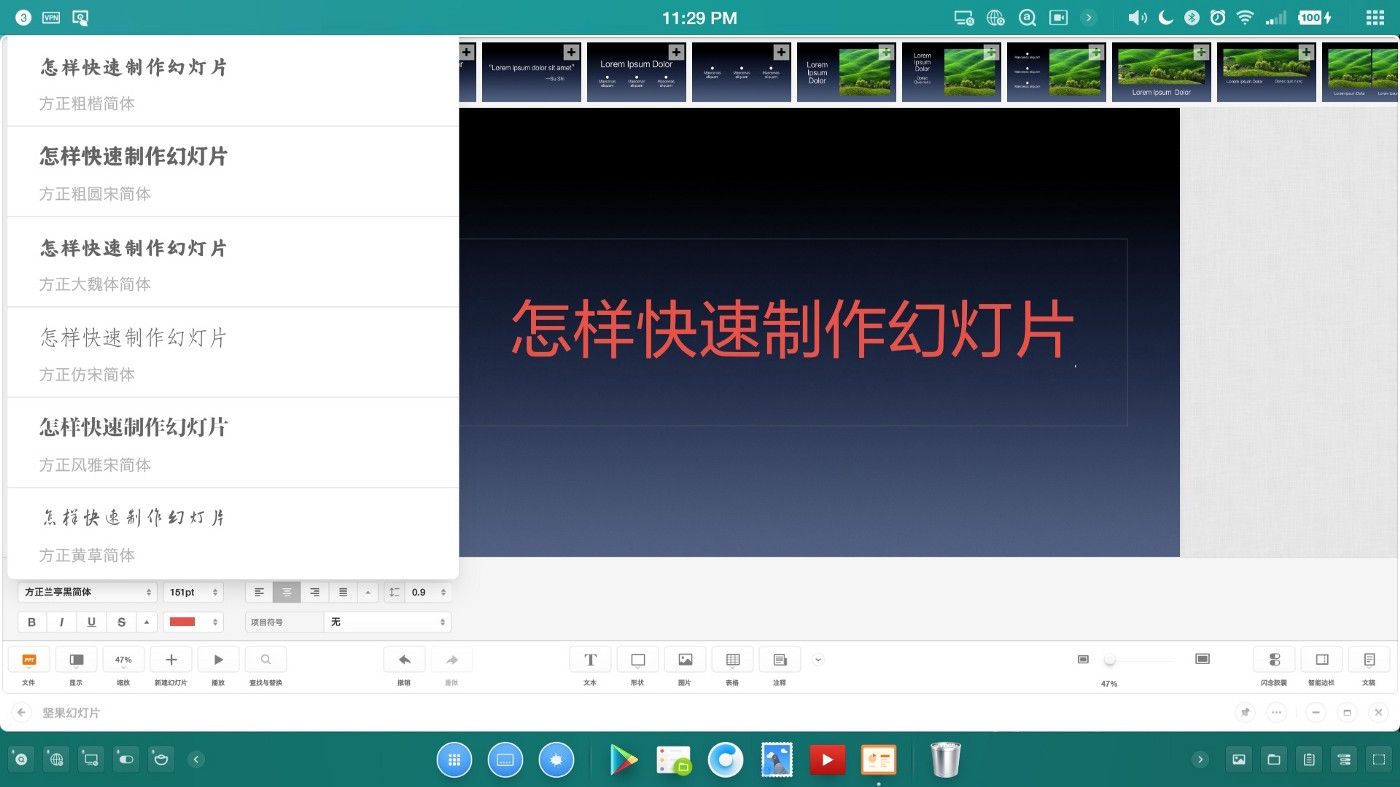Toggle italic formatting (I)
Image resolution: width=1400 pixels, height=787 pixels.
click(x=62, y=622)
